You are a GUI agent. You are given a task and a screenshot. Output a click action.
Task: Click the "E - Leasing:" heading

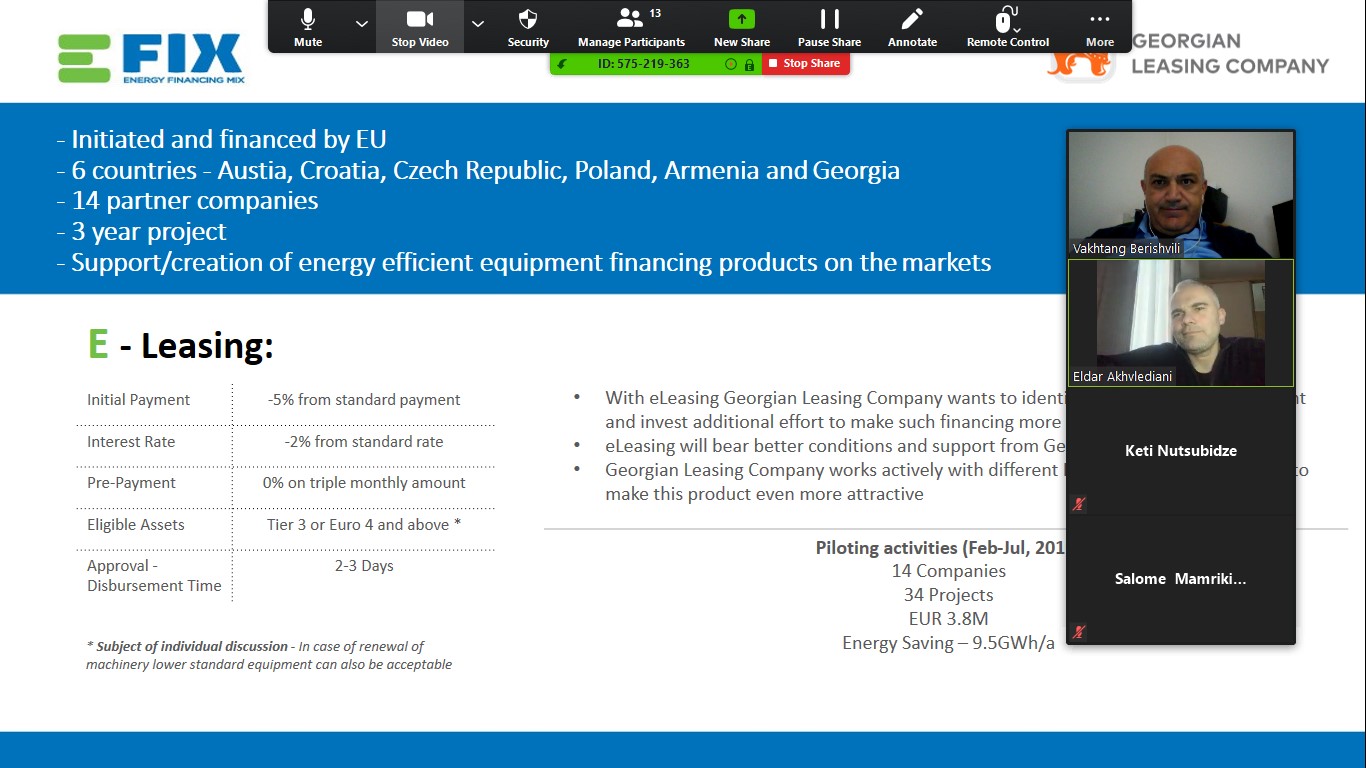(181, 345)
